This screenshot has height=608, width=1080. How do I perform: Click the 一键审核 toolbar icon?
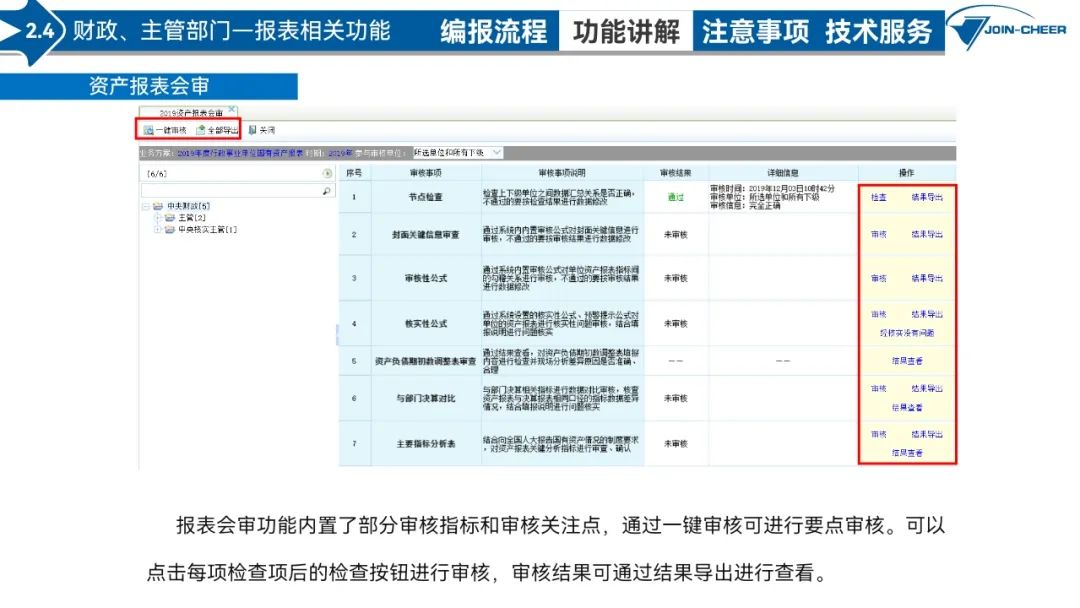click(149, 130)
